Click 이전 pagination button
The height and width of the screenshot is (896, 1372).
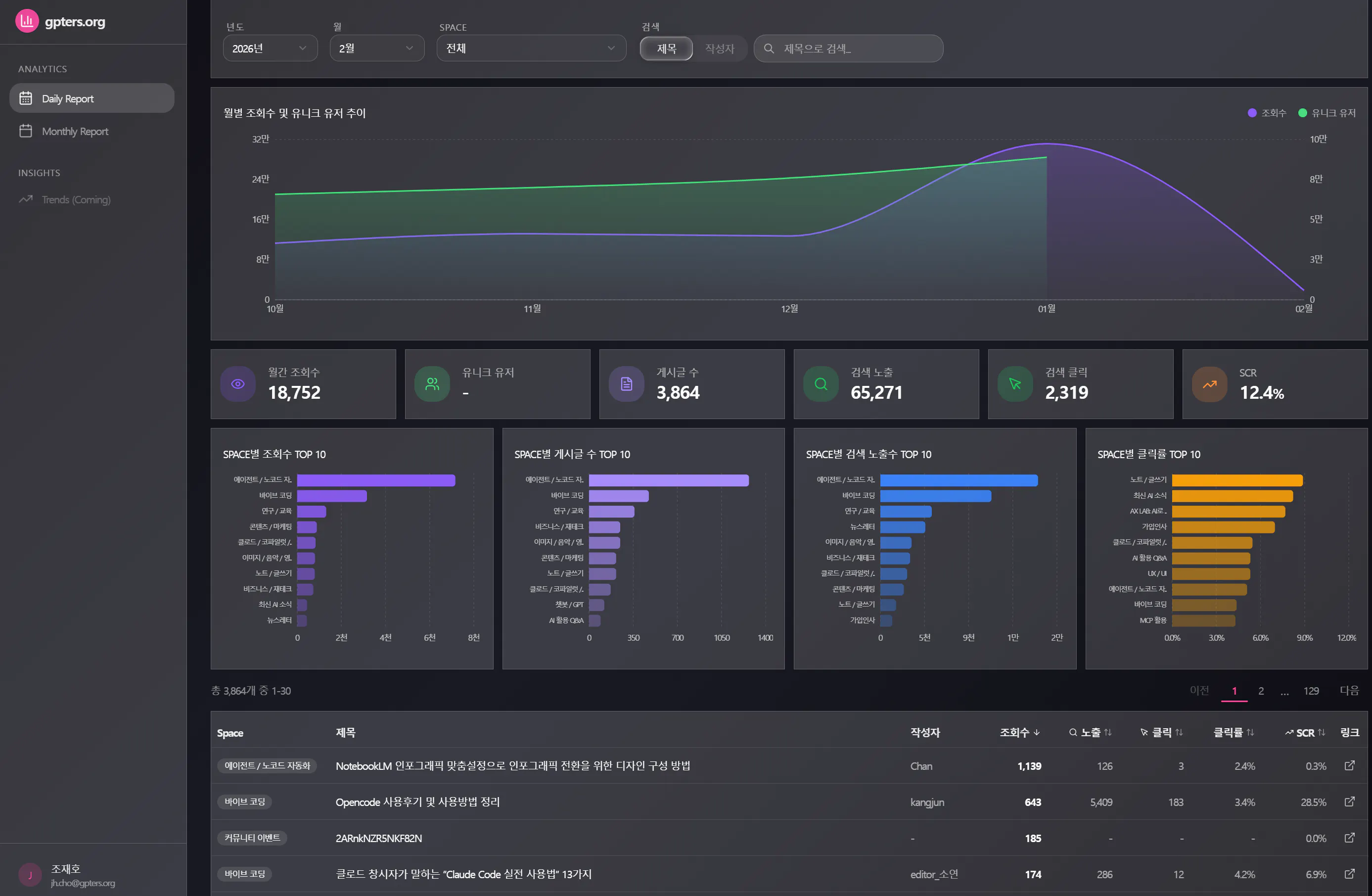(1199, 690)
